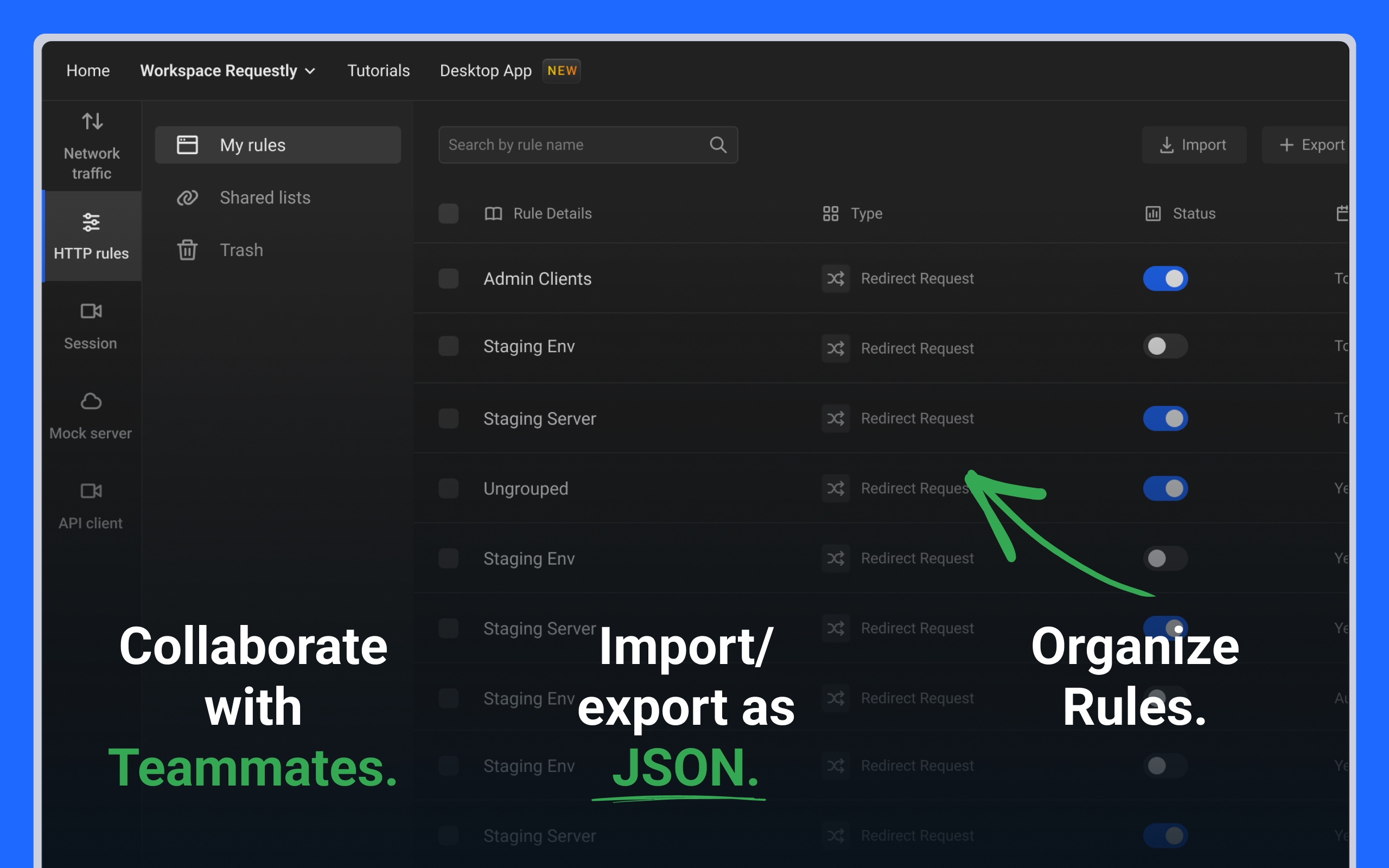This screenshot has height=868, width=1389.
Task: Expand the Workspace Requestly dropdown
Action: point(227,71)
